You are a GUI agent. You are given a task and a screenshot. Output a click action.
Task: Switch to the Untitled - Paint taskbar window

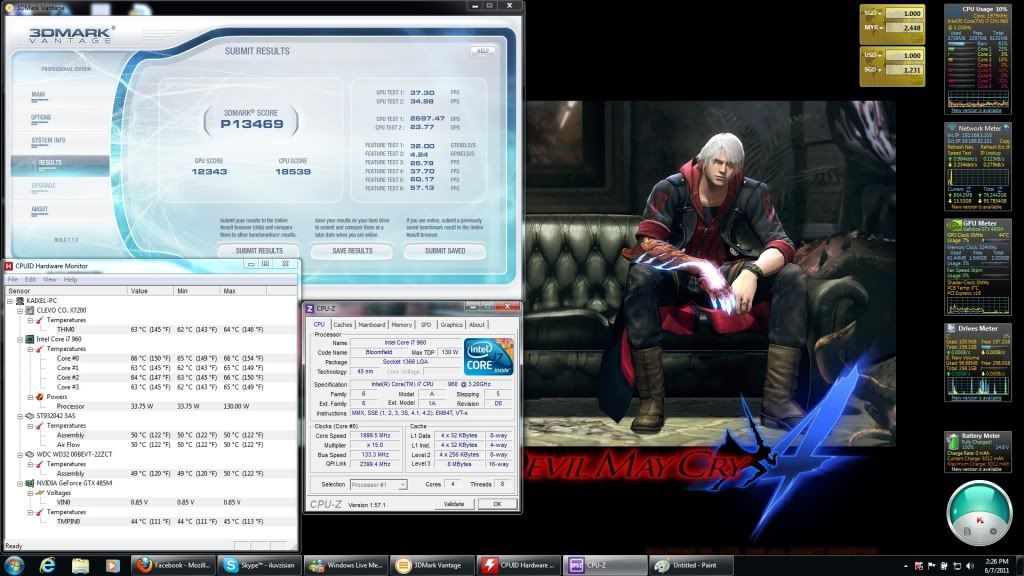[x=690, y=565]
